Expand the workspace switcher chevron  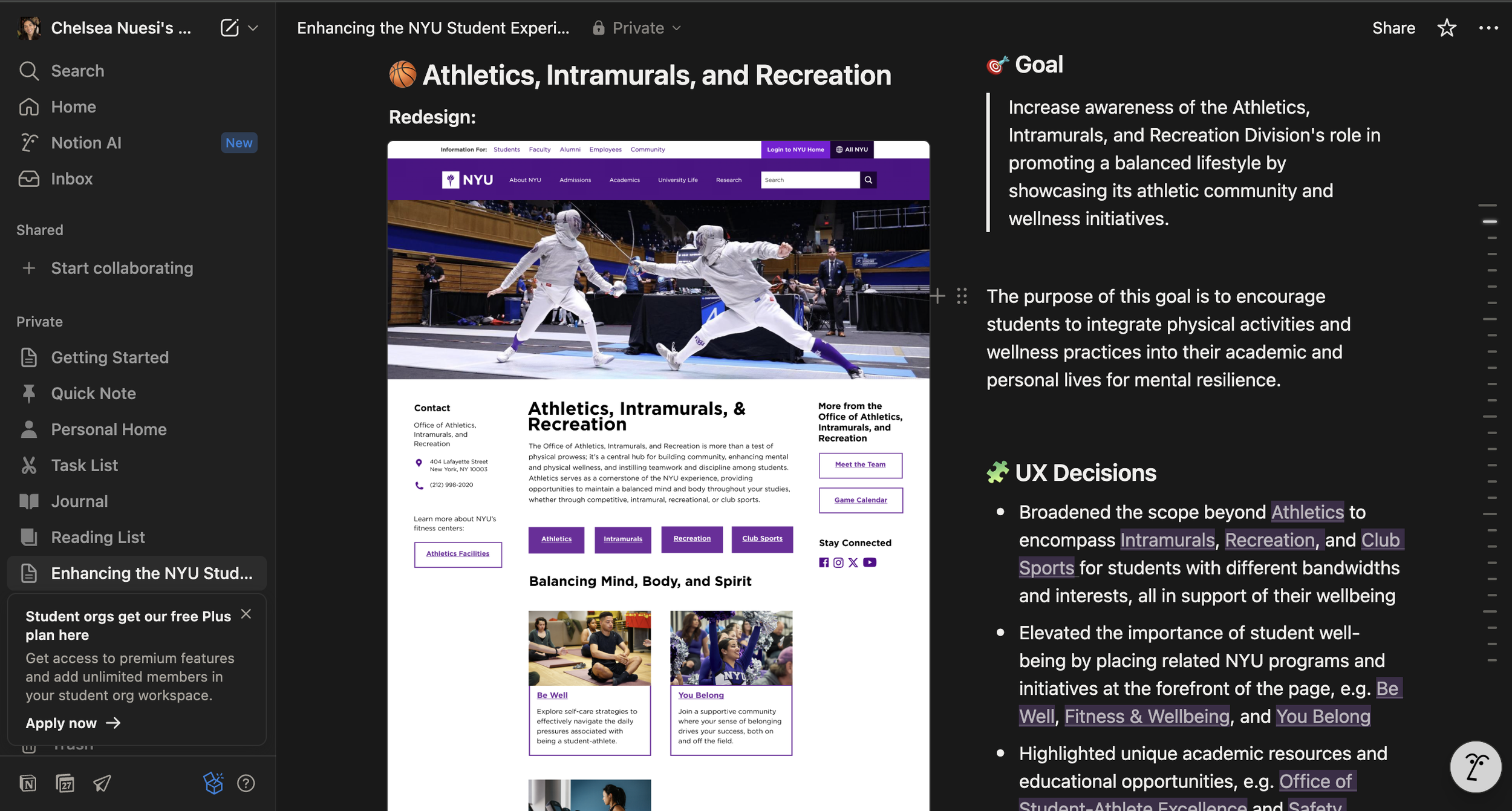point(253,28)
